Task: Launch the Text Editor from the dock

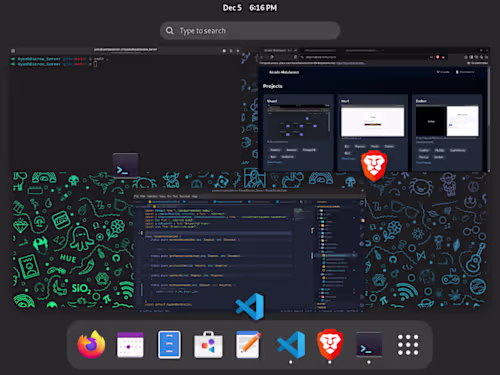Action: coord(248,345)
